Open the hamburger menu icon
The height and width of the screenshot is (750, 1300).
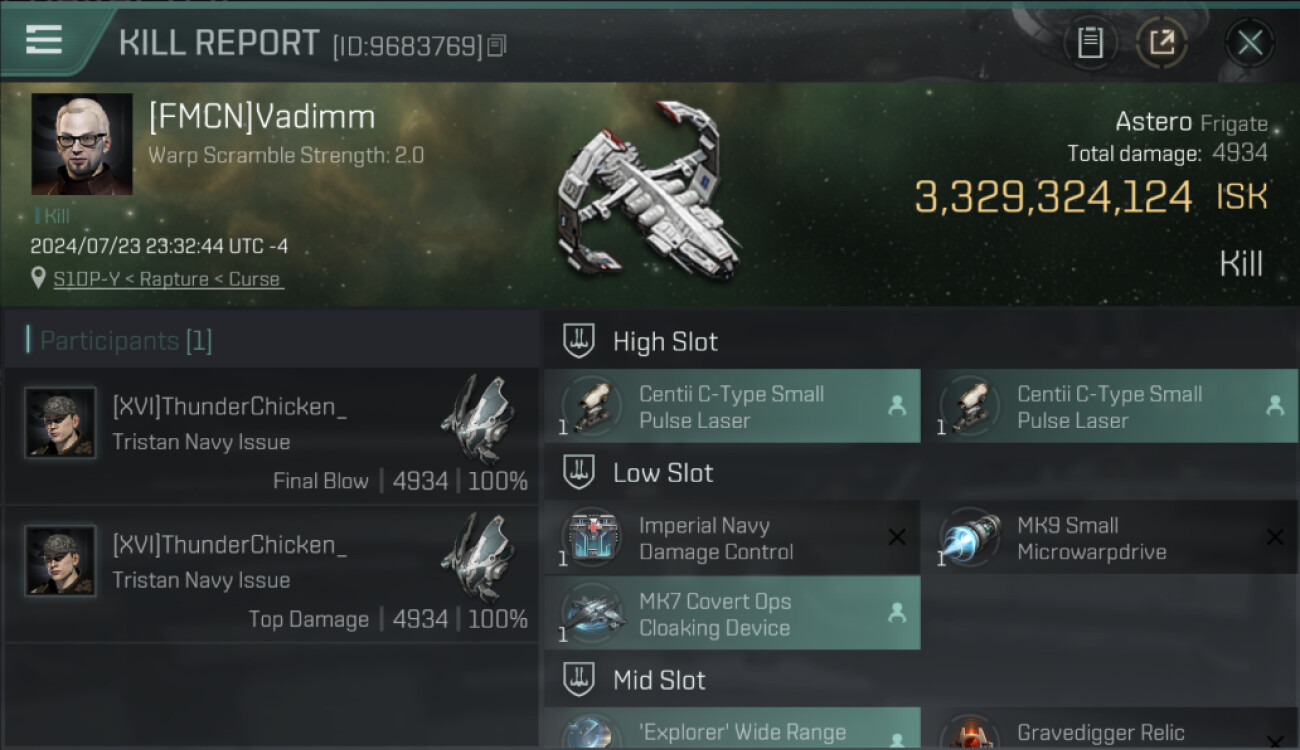[43, 41]
